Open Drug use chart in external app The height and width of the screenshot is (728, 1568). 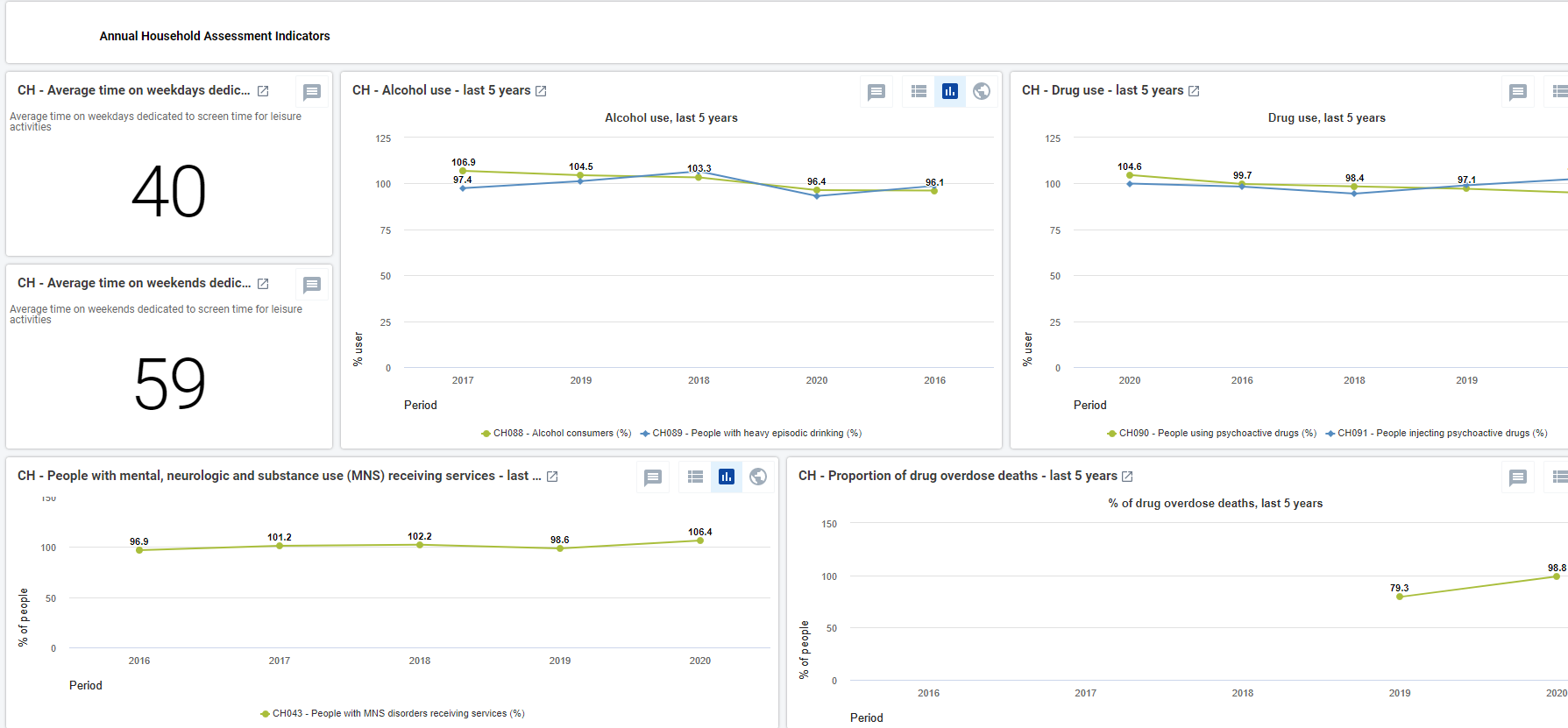point(1194,91)
